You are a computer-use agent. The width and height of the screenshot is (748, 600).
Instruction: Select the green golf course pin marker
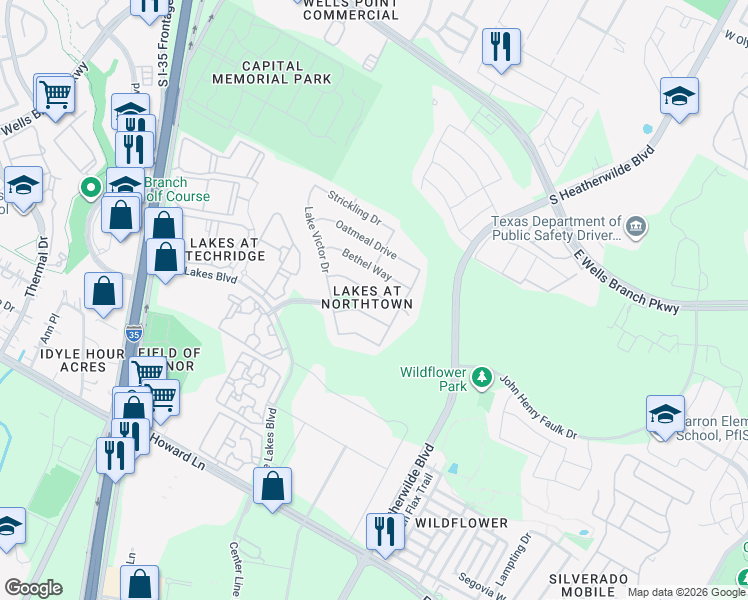(91, 188)
